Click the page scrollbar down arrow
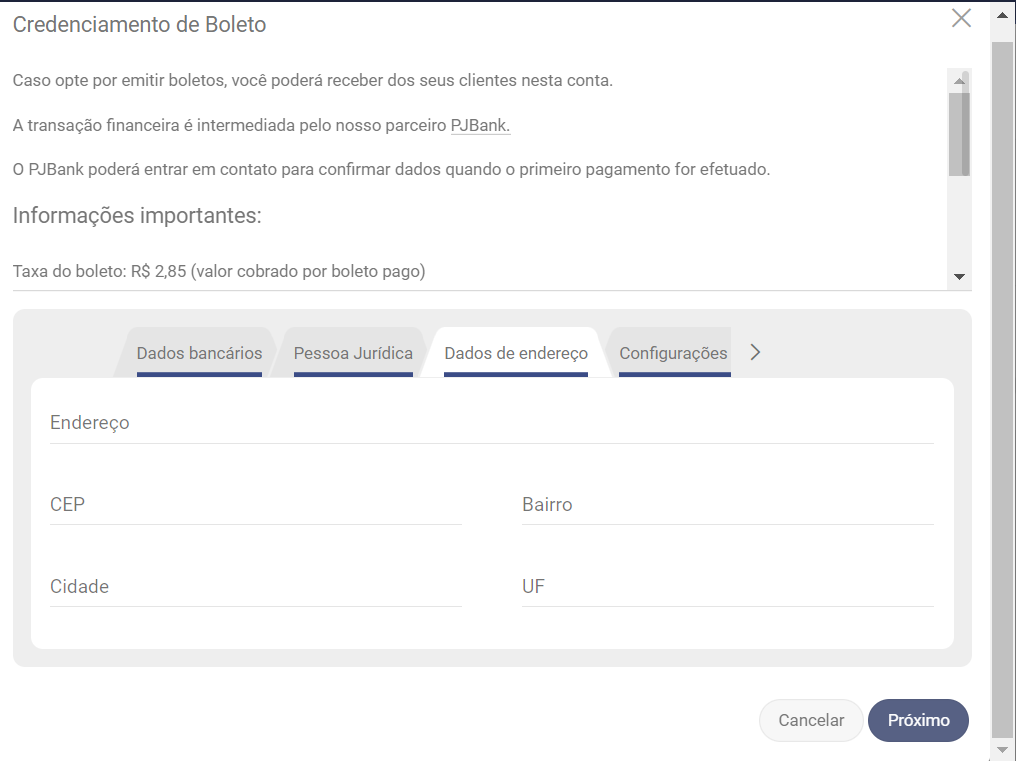 1003,749
